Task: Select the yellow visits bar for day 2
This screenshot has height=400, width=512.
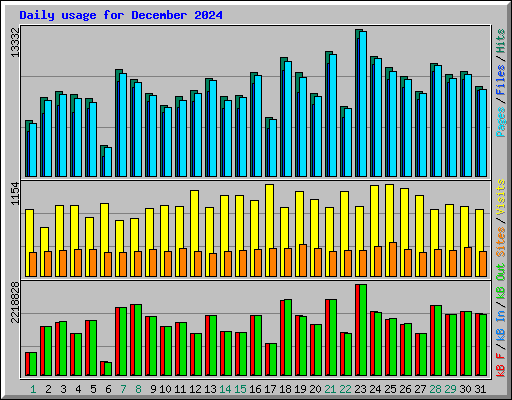Action: [x=43, y=239]
